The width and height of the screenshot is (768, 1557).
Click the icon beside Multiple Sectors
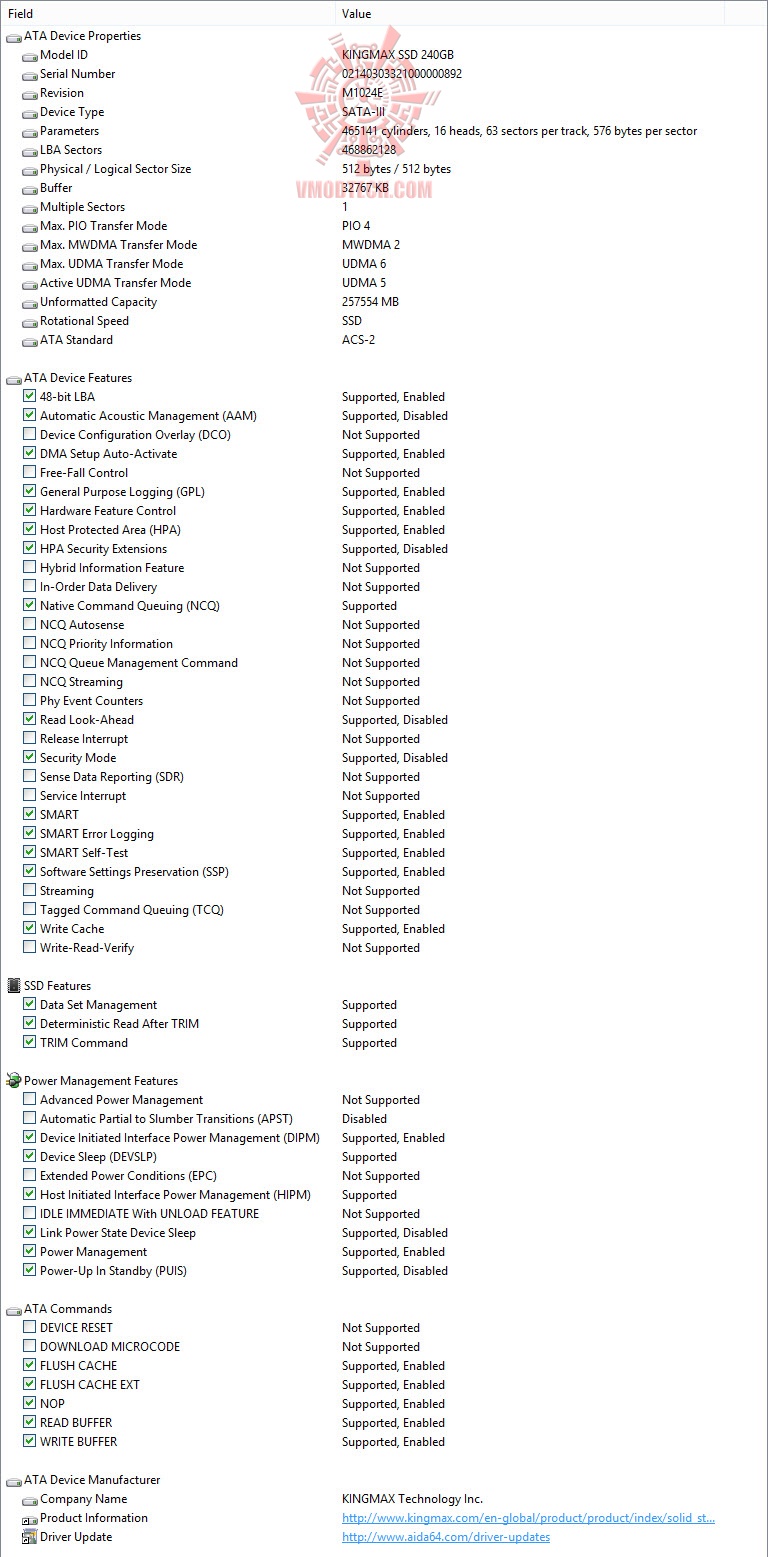29,208
